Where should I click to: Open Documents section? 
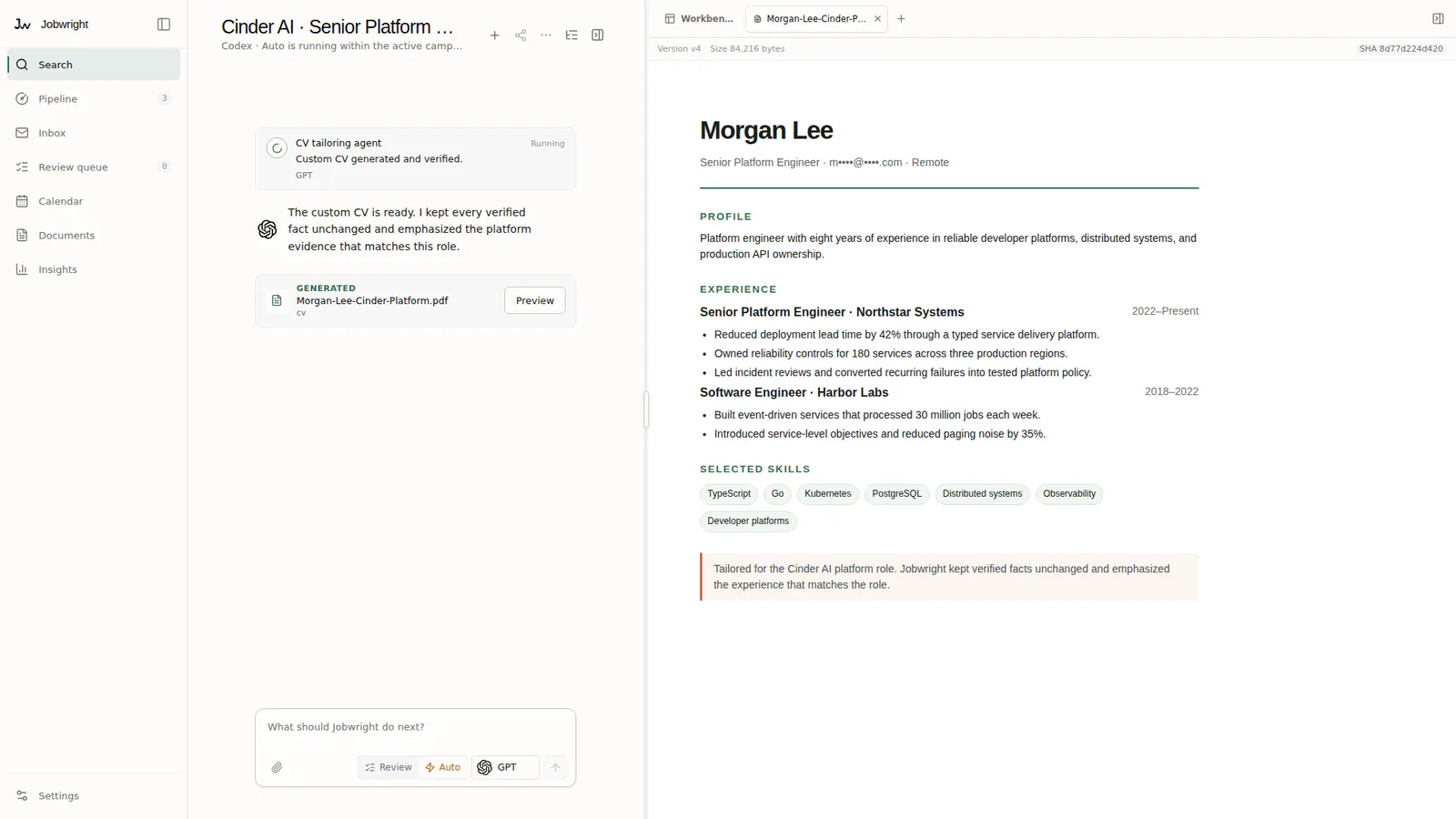[x=94, y=235]
